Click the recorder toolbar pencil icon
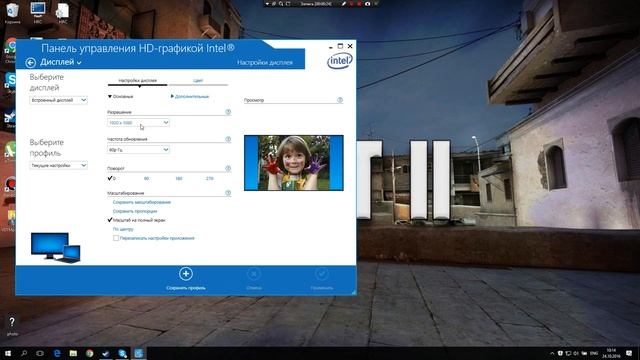Viewport: 640px width, 360px height. coord(344,4)
